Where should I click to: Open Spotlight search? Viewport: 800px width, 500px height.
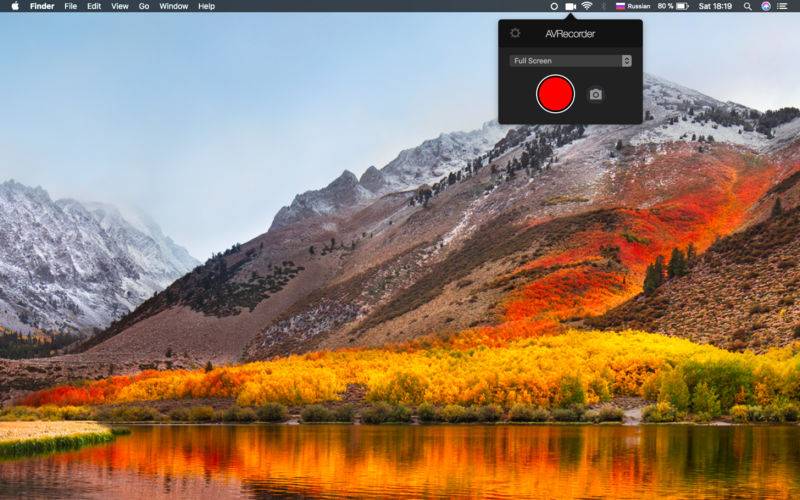747,6
